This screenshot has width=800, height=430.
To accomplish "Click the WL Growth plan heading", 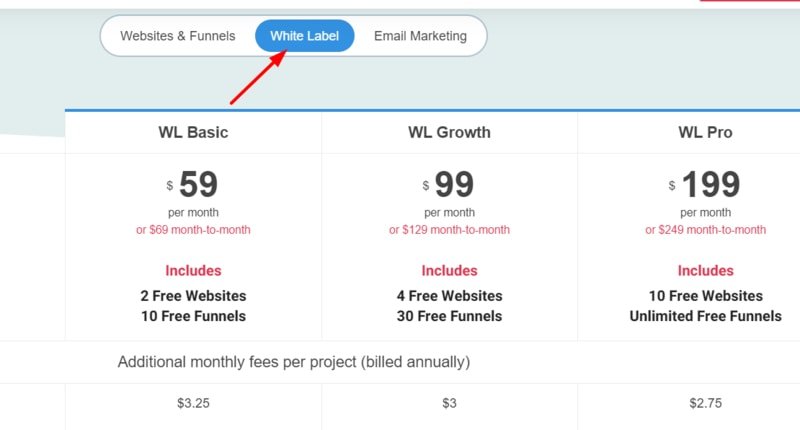I will [449, 133].
